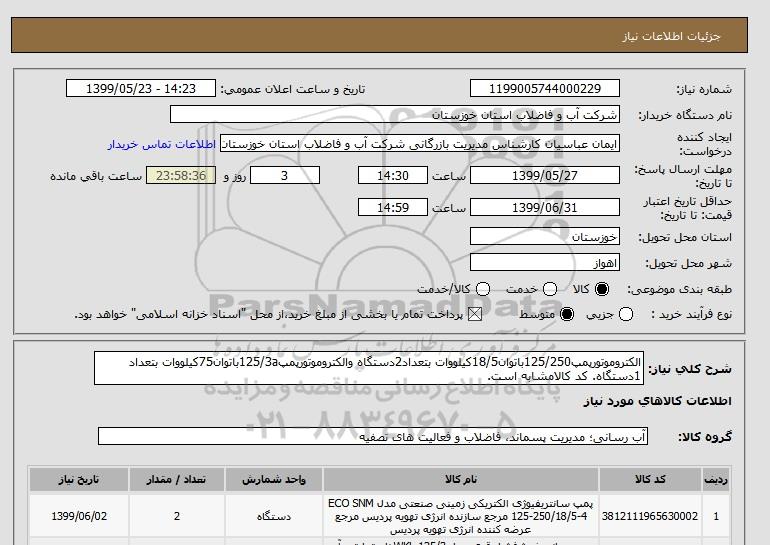Click the need date 1399/06/02
This screenshot has width=770, height=545.
click(x=79, y=516)
